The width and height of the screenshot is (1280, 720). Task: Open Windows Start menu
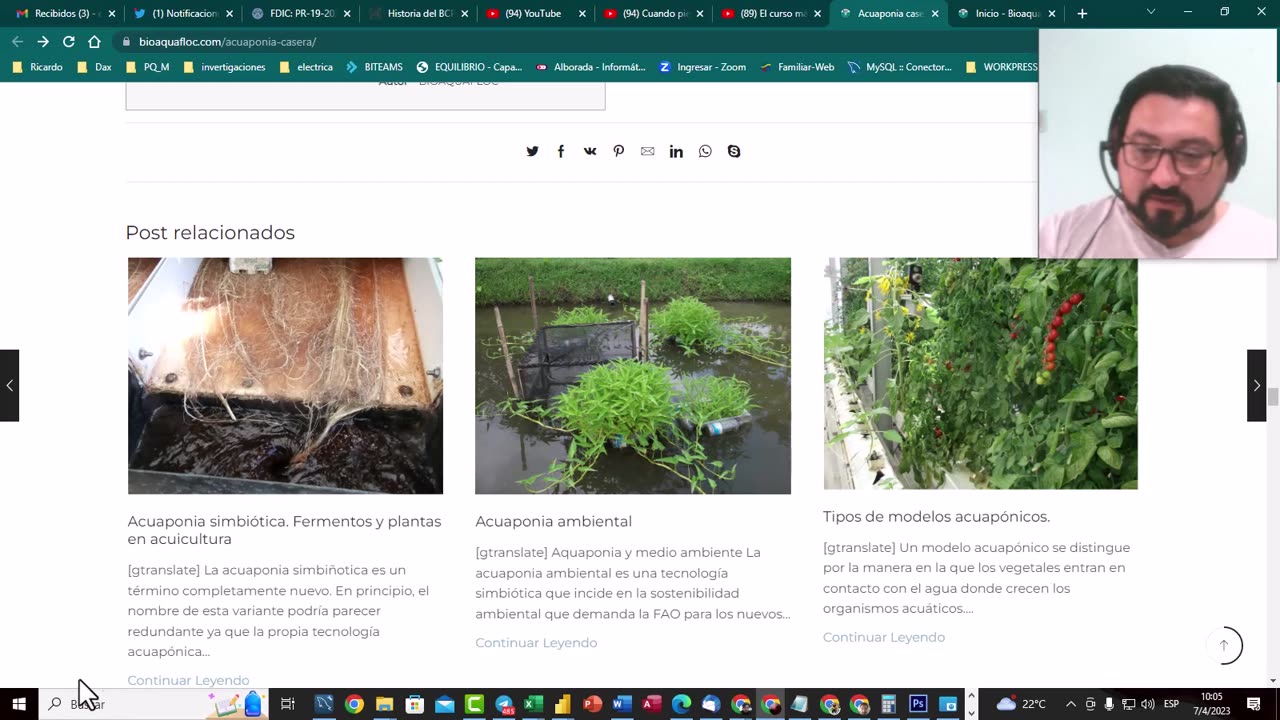point(18,704)
